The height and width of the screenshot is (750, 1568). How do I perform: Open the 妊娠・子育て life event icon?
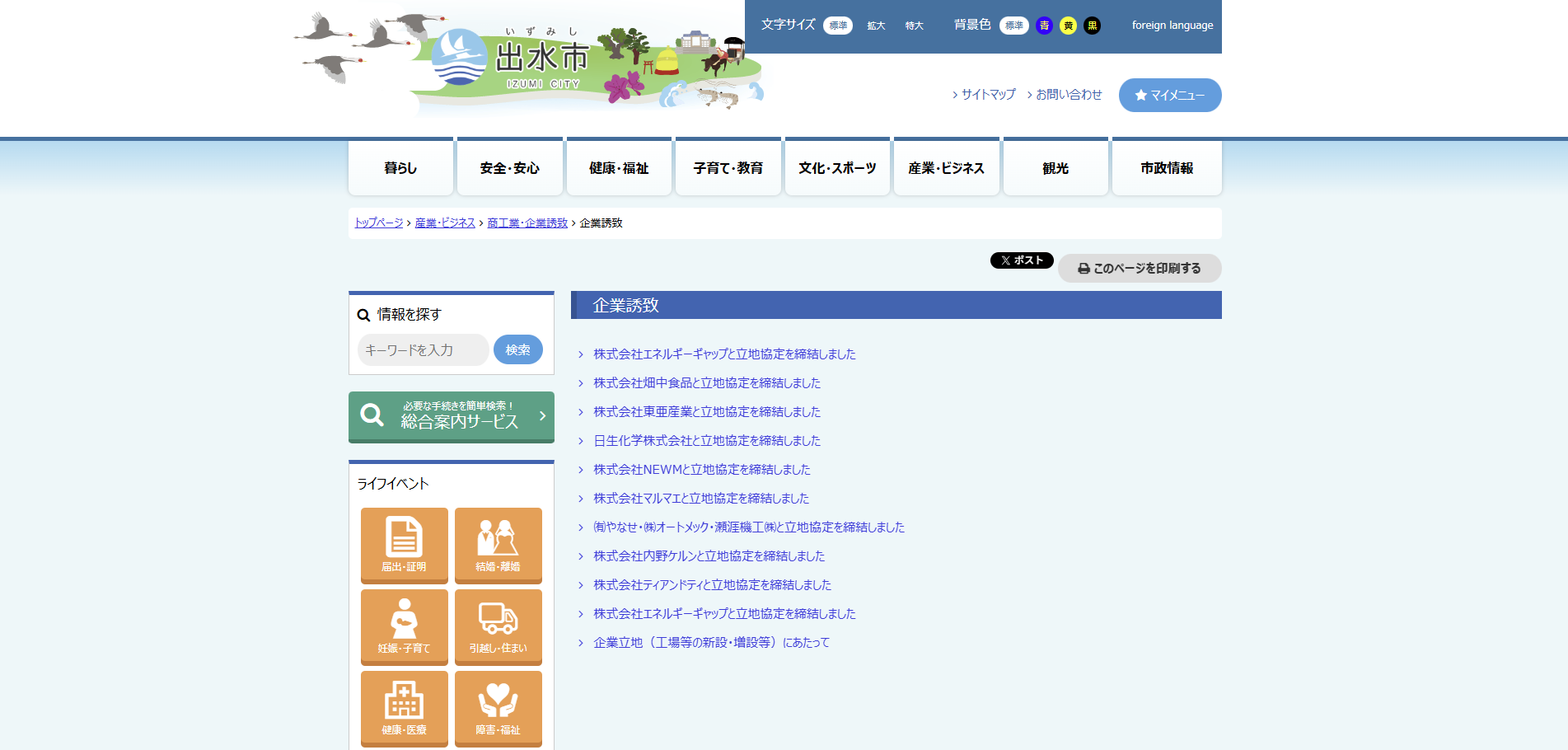404,626
